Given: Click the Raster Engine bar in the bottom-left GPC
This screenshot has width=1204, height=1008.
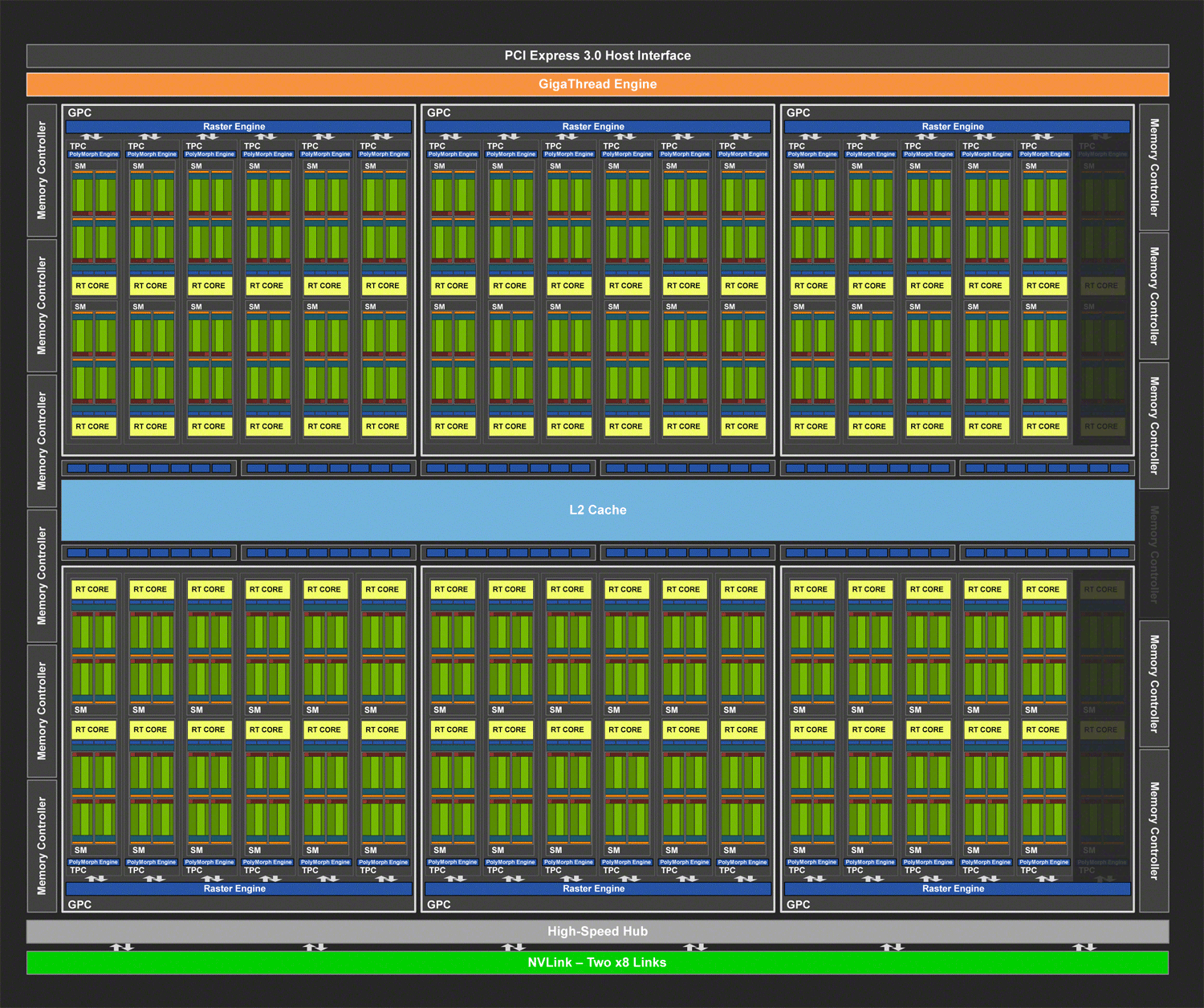Looking at the screenshot, I should pyautogui.click(x=238, y=888).
